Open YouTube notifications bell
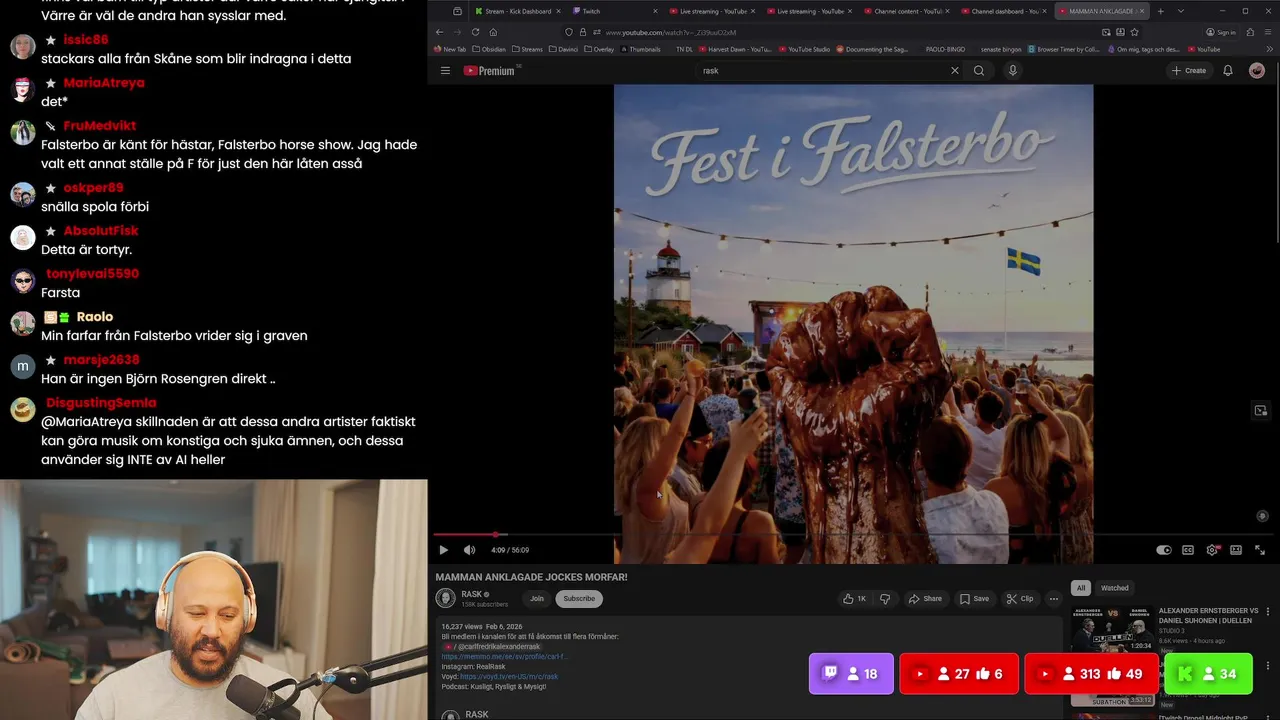 pos(1228,70)
